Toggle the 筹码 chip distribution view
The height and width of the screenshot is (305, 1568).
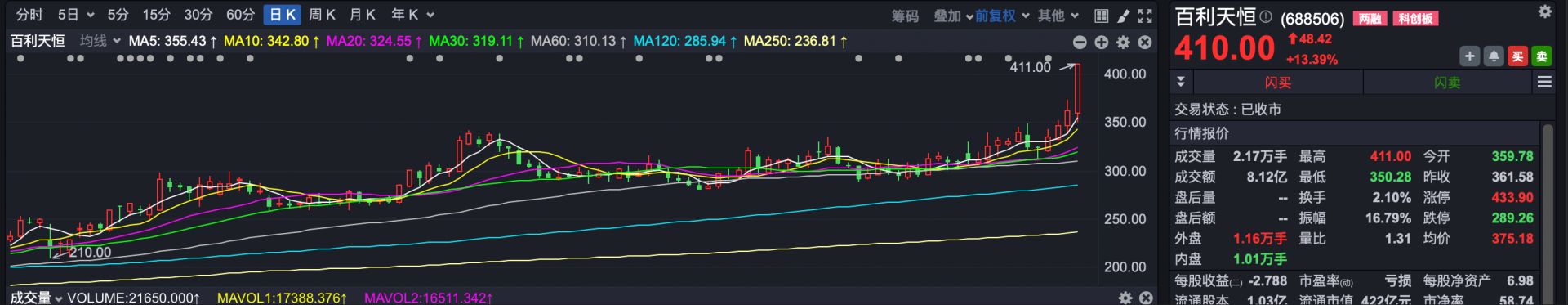click(905, 16)
